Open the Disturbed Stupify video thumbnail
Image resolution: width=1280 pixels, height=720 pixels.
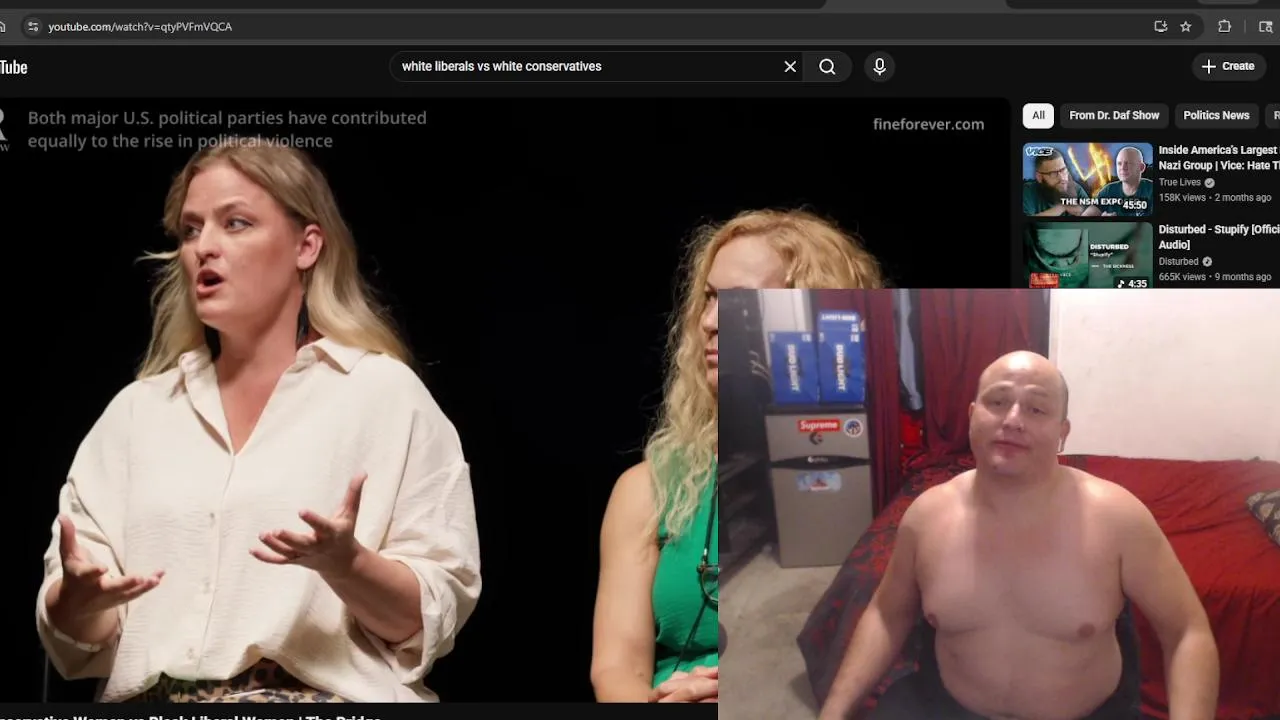1087,255
